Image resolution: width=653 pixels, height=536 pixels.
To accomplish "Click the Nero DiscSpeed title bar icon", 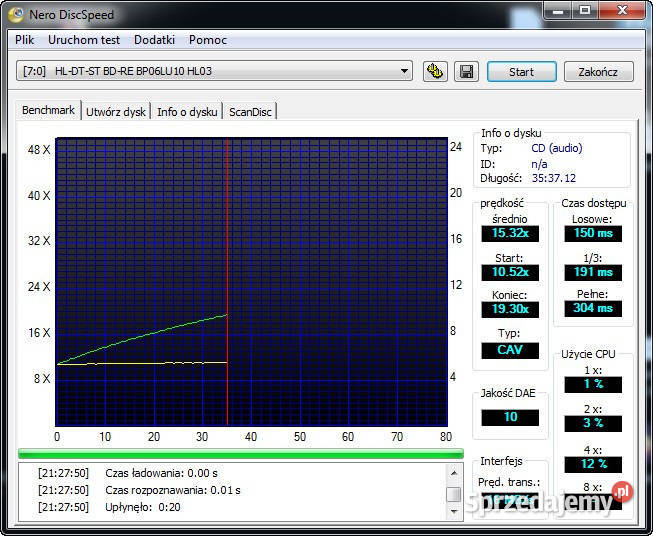I will coord(16,14).
